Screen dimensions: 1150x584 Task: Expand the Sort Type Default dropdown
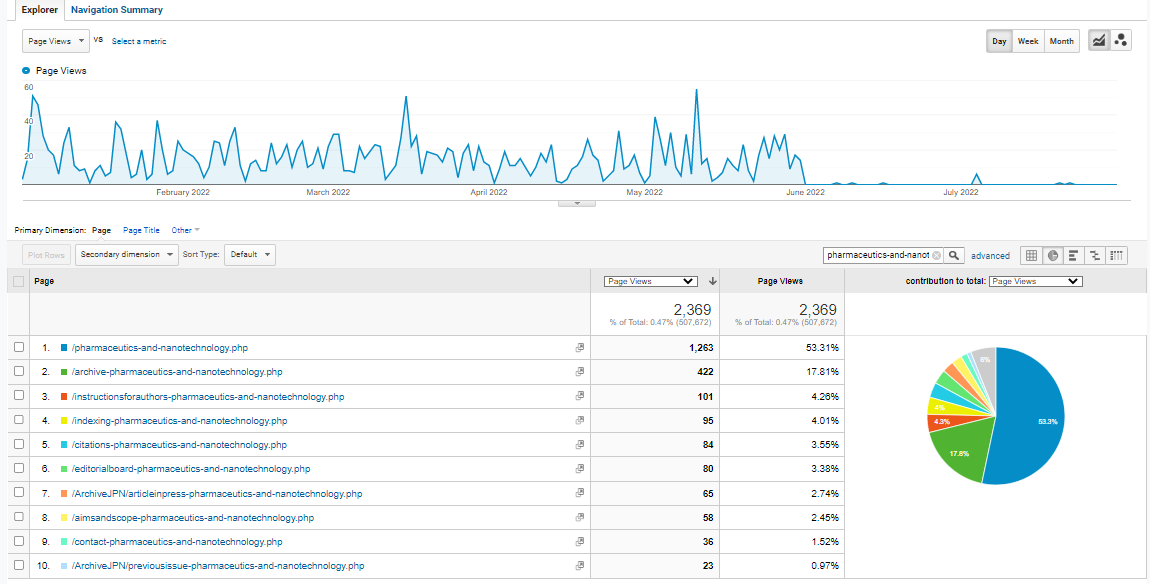pos(250,254)
